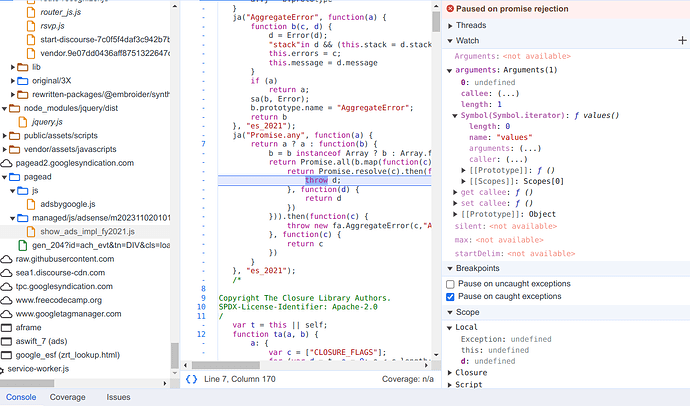This screenshot has width=690, height=406.
Task: Enable Pause on uncaught exceptions checkbox
Action: 450,284
